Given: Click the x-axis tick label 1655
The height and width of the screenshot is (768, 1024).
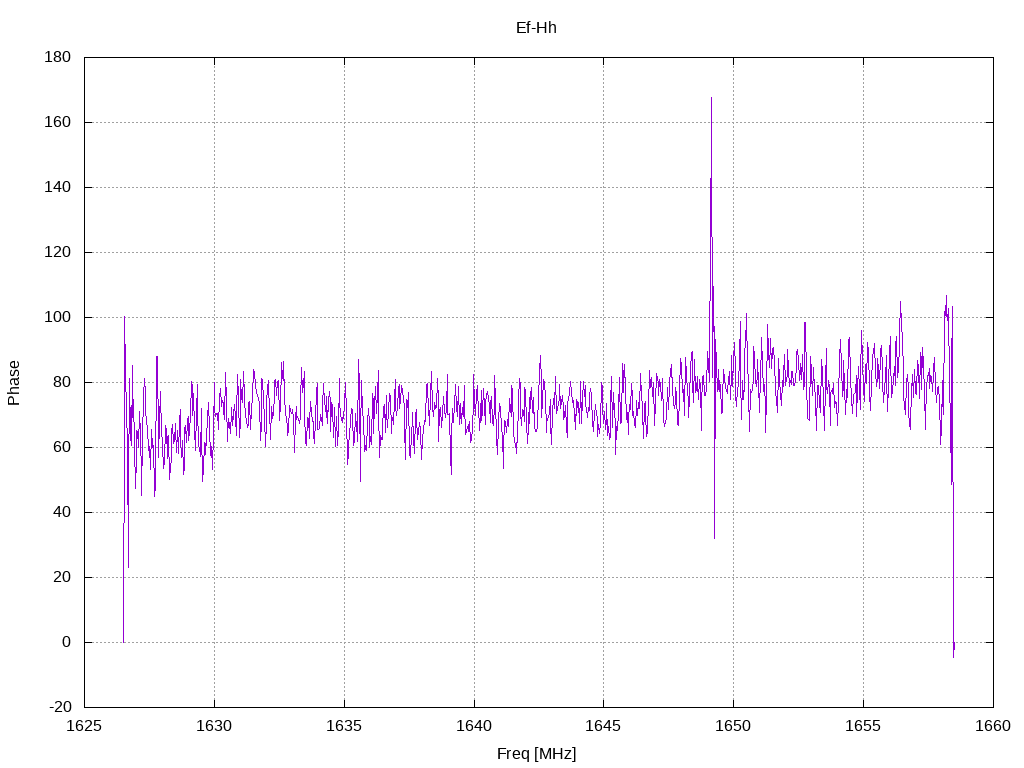Looking at the screenshot, I should 863,726.
